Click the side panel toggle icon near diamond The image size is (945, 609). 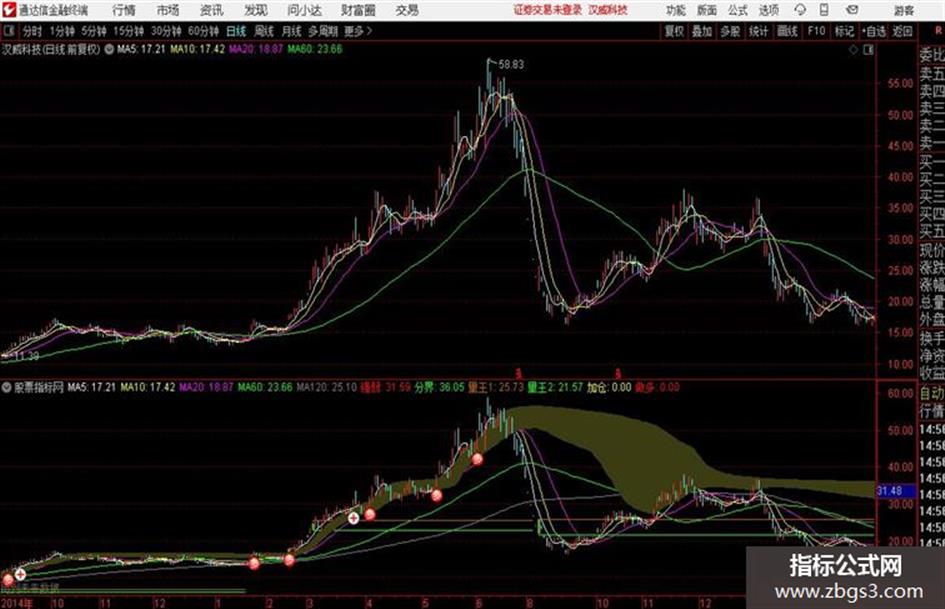[x=868, y=50]
